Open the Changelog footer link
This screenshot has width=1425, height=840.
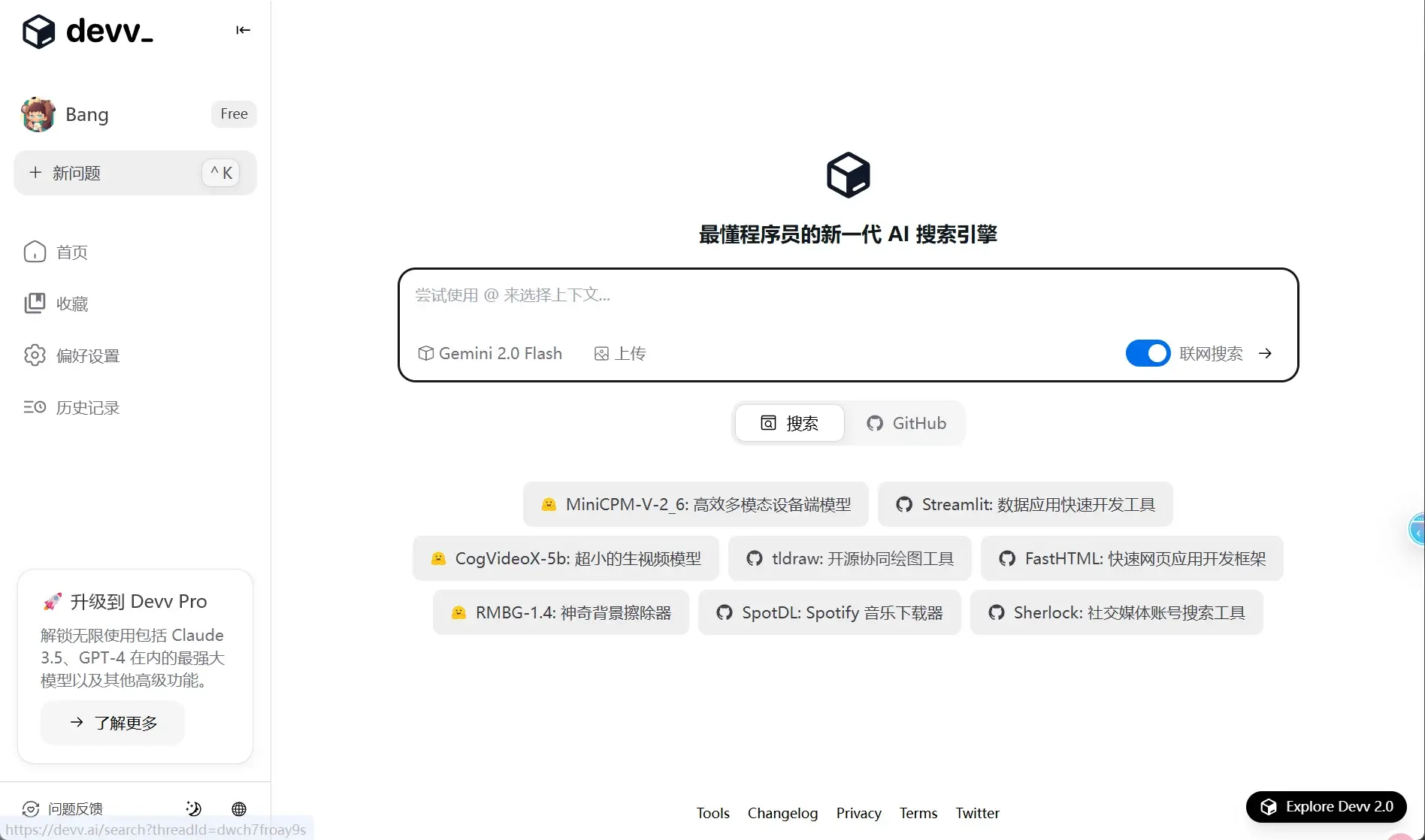[782, 813]
